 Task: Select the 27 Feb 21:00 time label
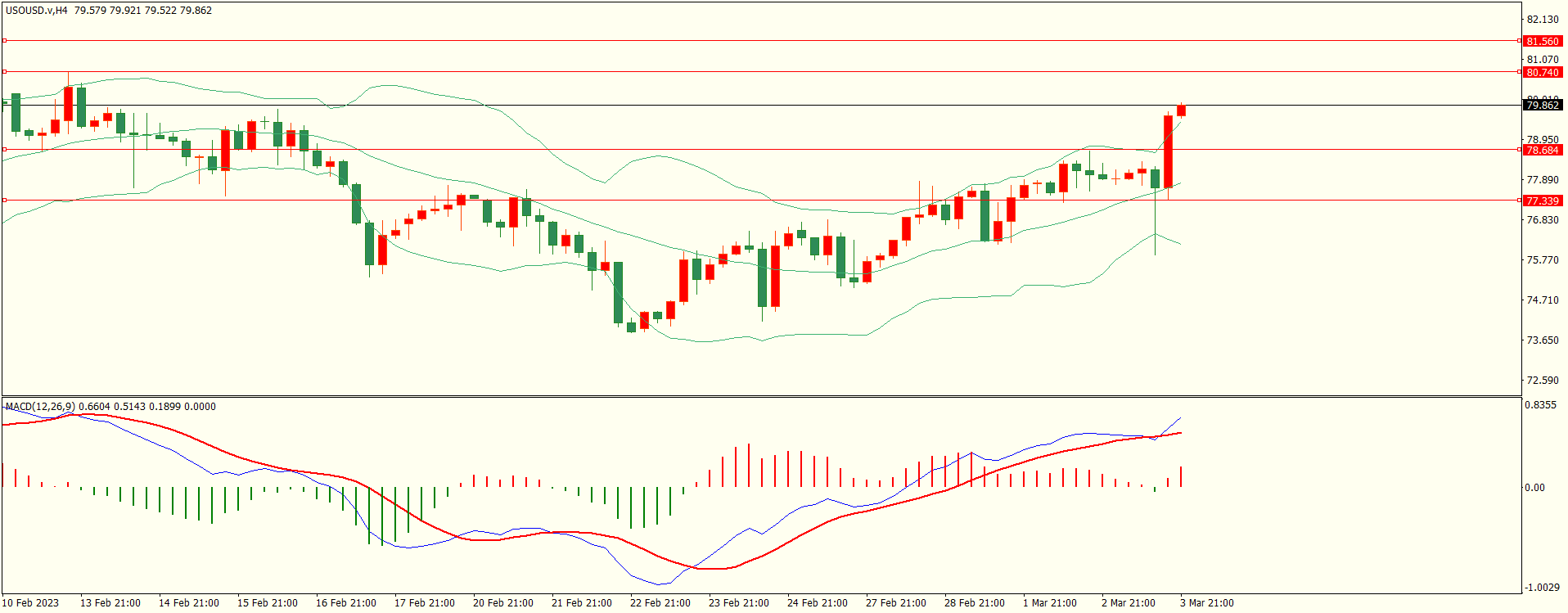click(x=895, y=603)
